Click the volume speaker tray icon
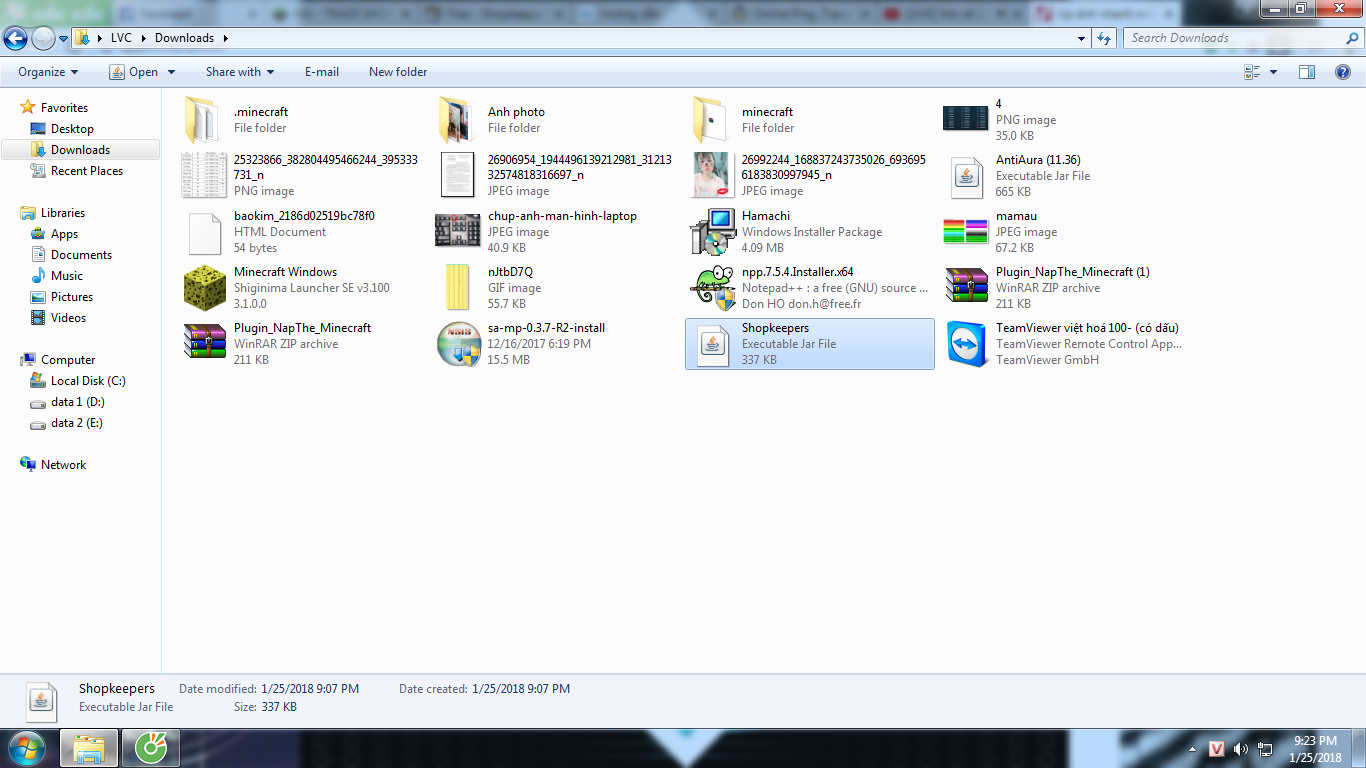1366x768 pixels. (x=1241, y=749)
